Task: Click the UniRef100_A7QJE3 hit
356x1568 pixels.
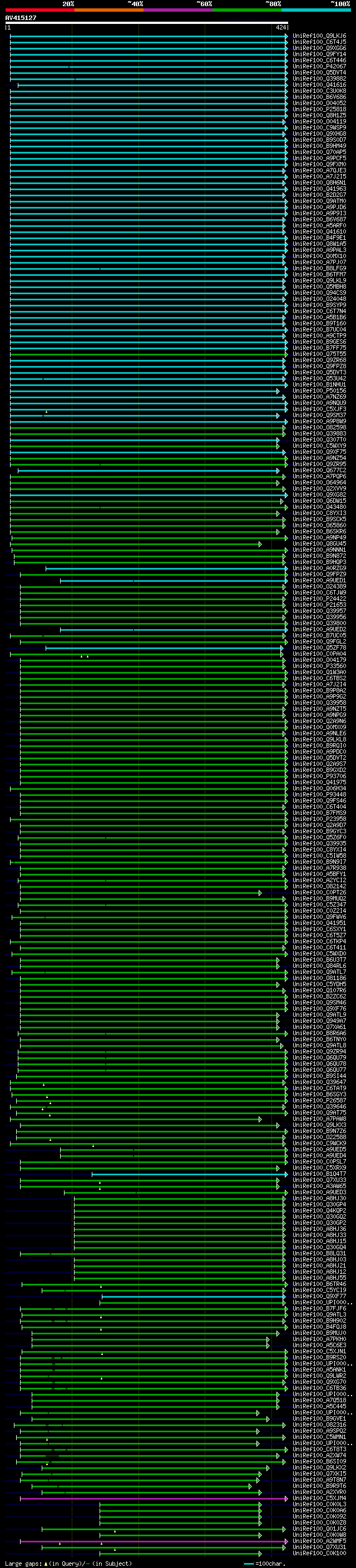Action: tap(319, 170)
